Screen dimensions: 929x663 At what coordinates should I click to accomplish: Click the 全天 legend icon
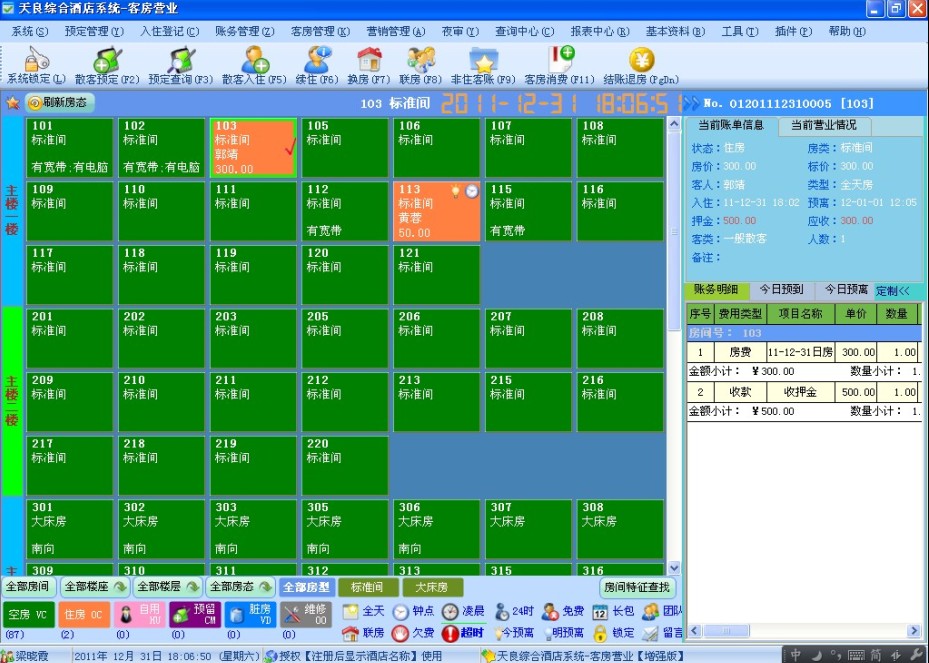click(350, 611)
